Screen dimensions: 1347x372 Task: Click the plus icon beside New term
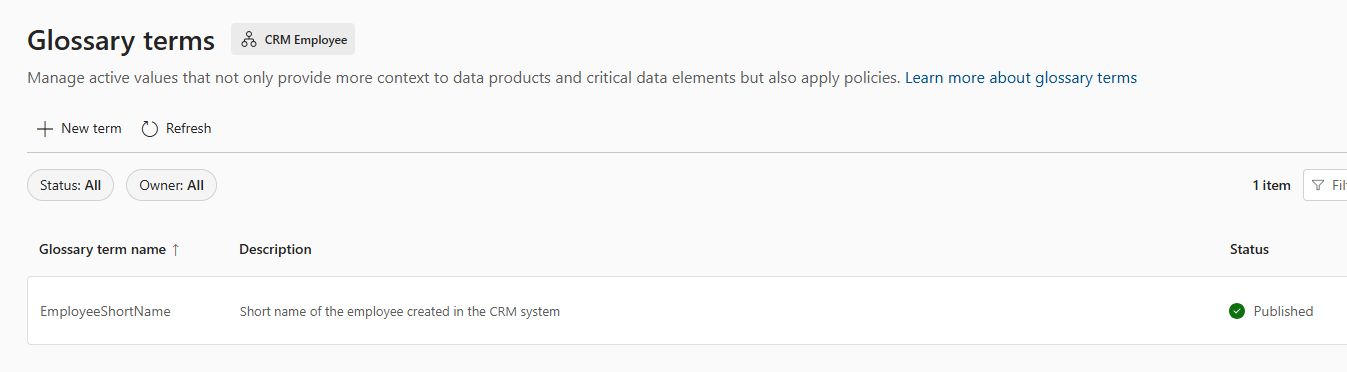coord(44,129)
